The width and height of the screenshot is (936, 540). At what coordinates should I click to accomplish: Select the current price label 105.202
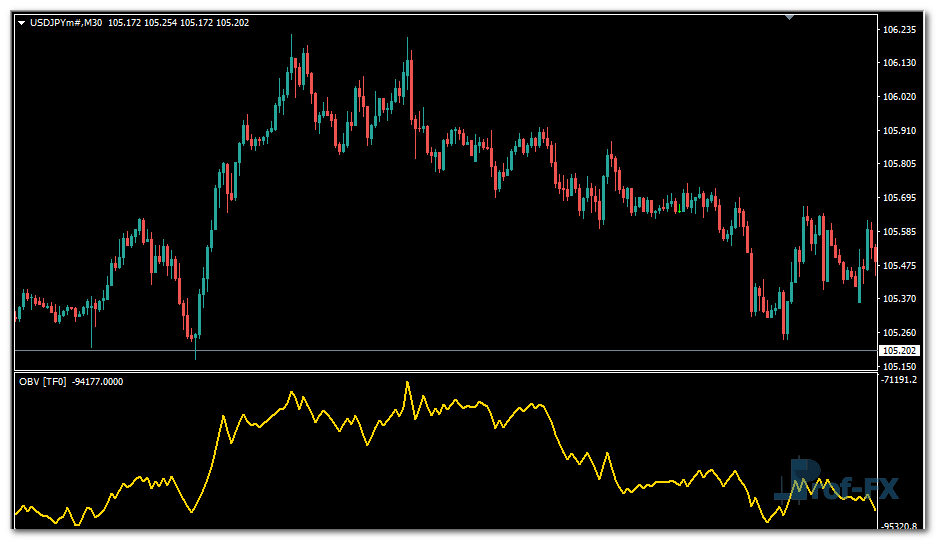tap(900, 351)
